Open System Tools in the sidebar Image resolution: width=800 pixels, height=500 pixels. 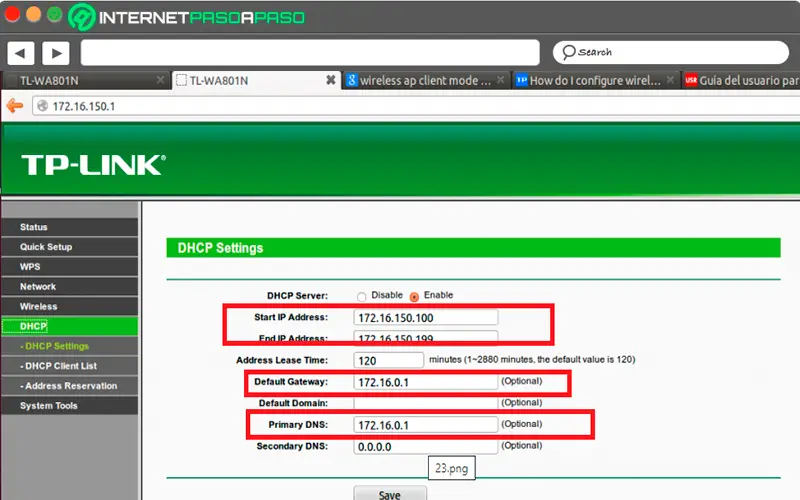click(x=70, y=406)
